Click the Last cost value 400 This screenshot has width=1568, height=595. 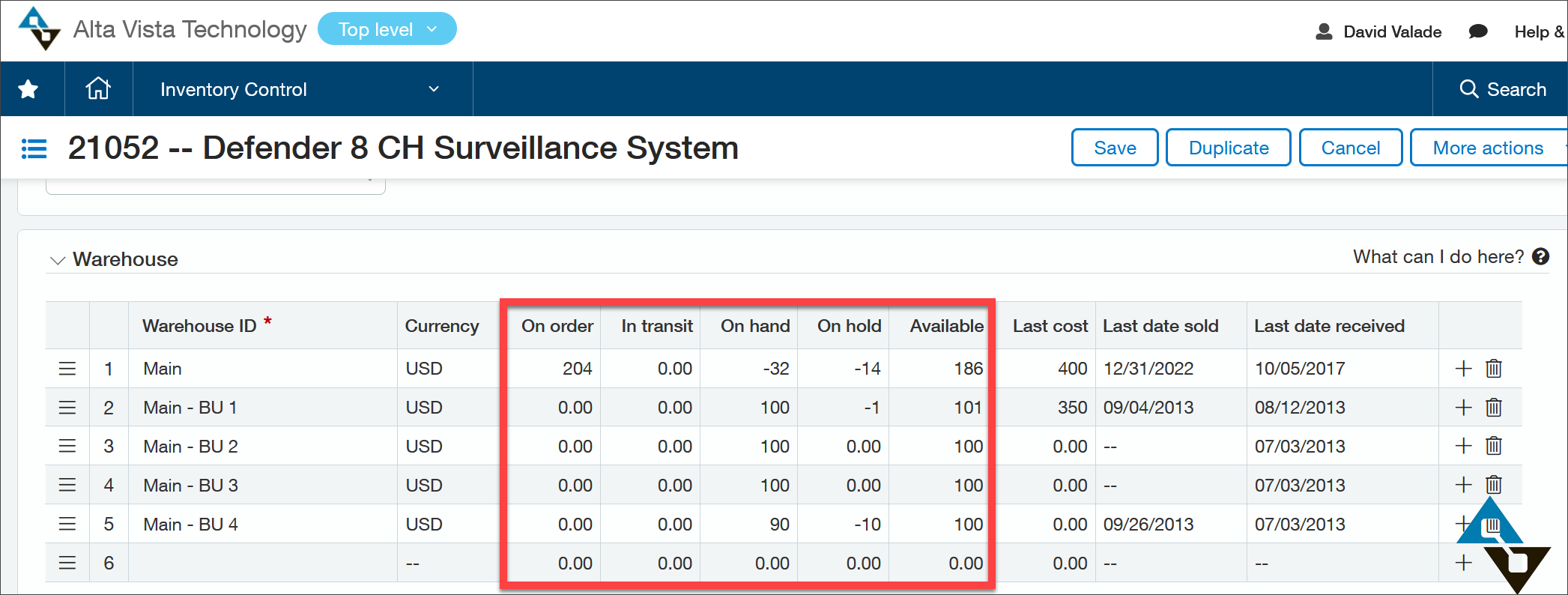[1073, 369]
